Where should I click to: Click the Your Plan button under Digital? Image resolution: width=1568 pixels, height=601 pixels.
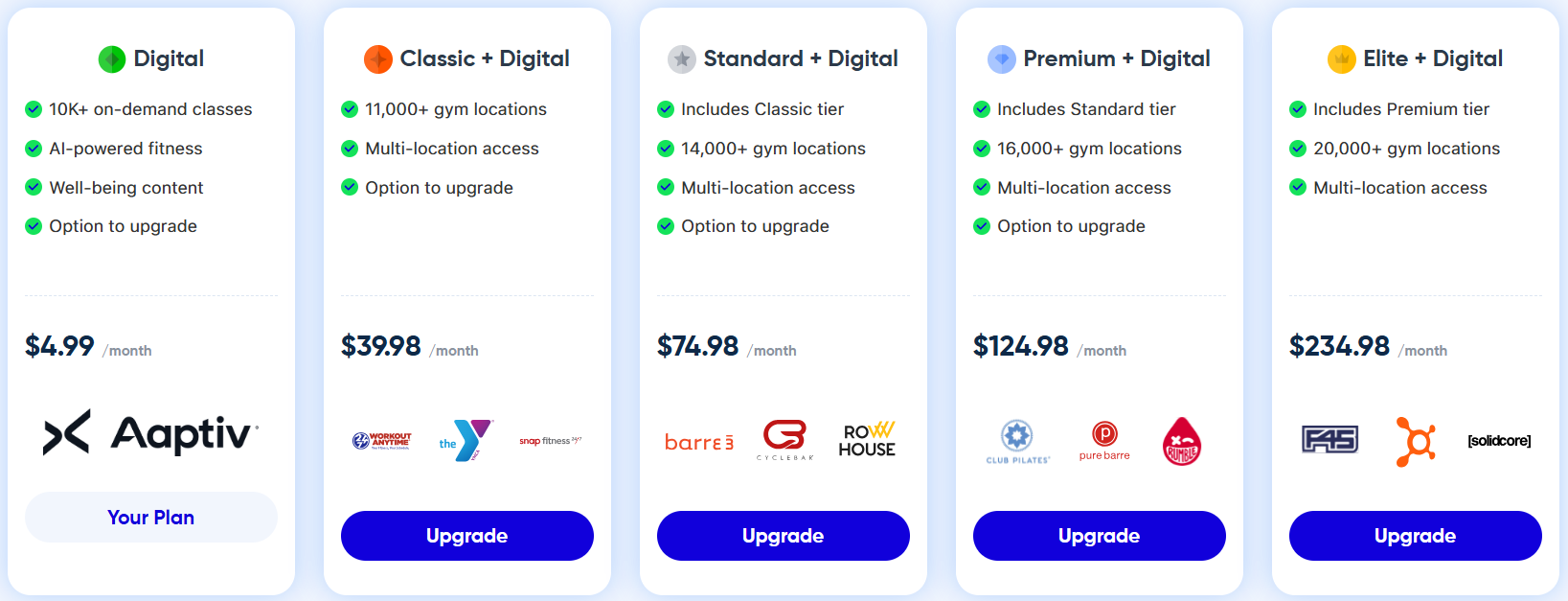coord(151,518)
